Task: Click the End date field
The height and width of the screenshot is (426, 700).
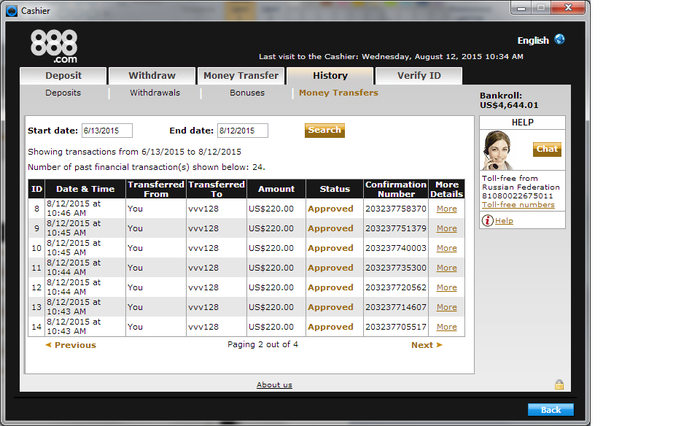Action: point(243,130)
